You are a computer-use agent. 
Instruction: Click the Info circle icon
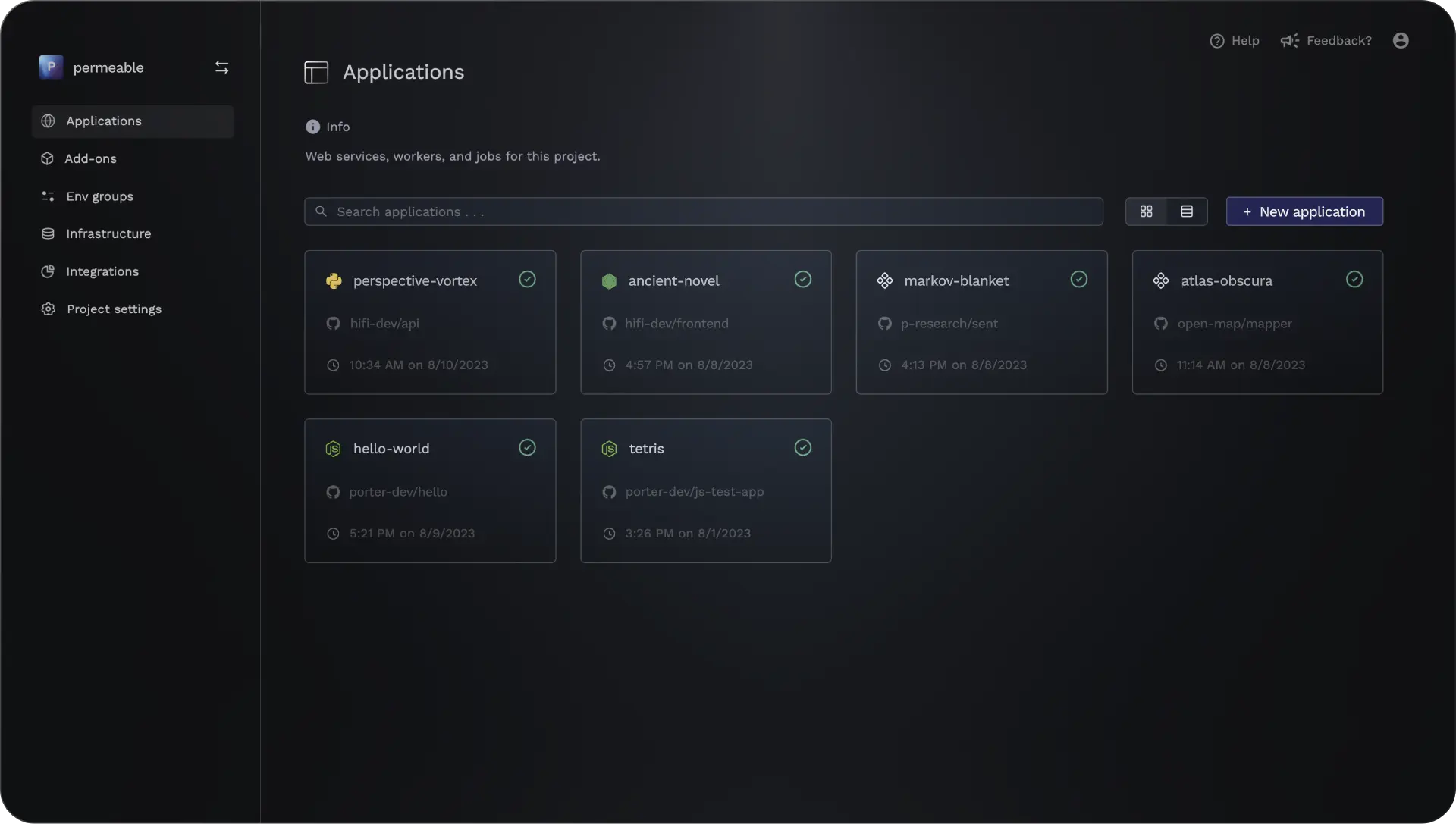[312, 127]
